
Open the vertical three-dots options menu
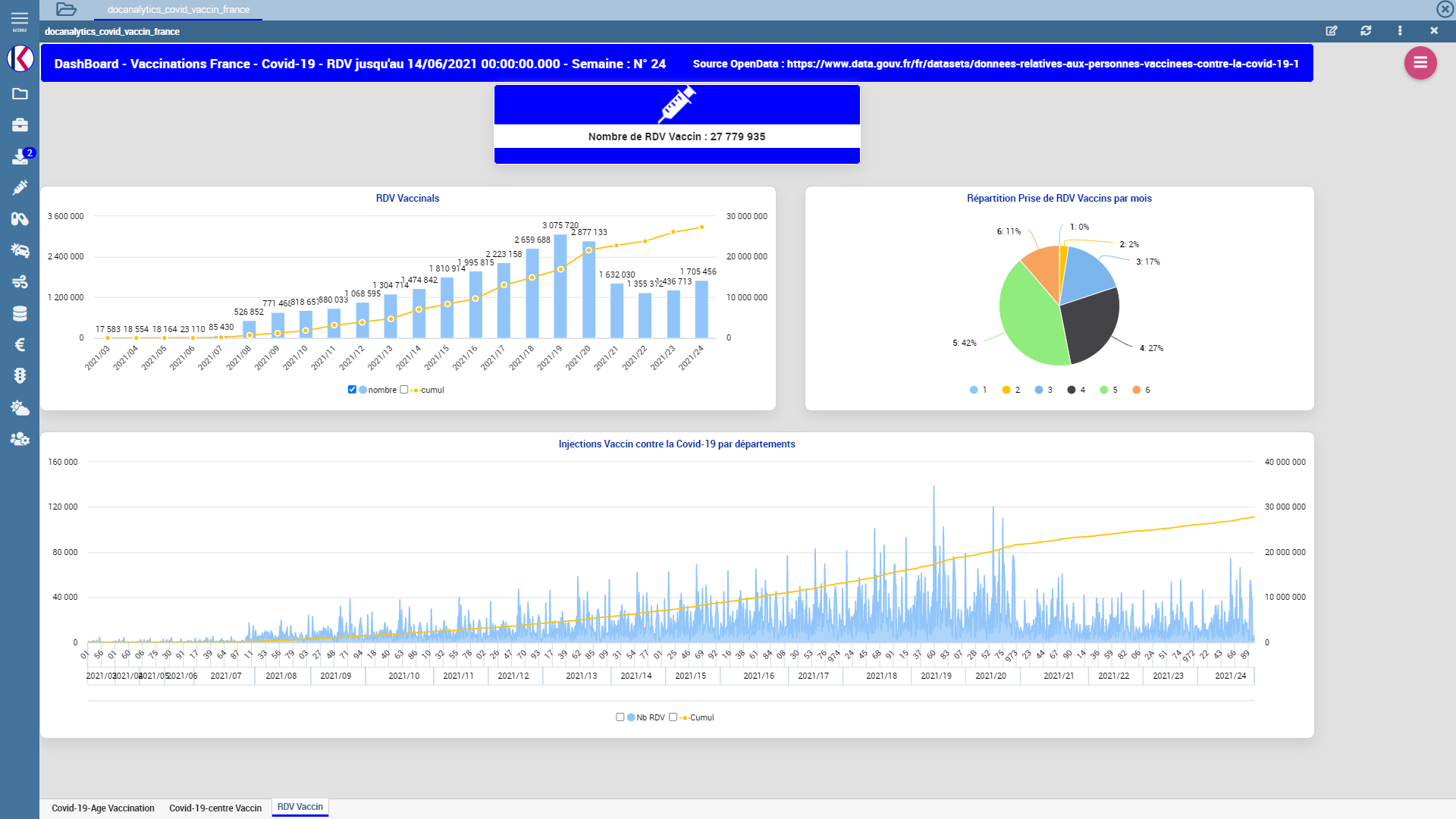[x=1400, y=31]
